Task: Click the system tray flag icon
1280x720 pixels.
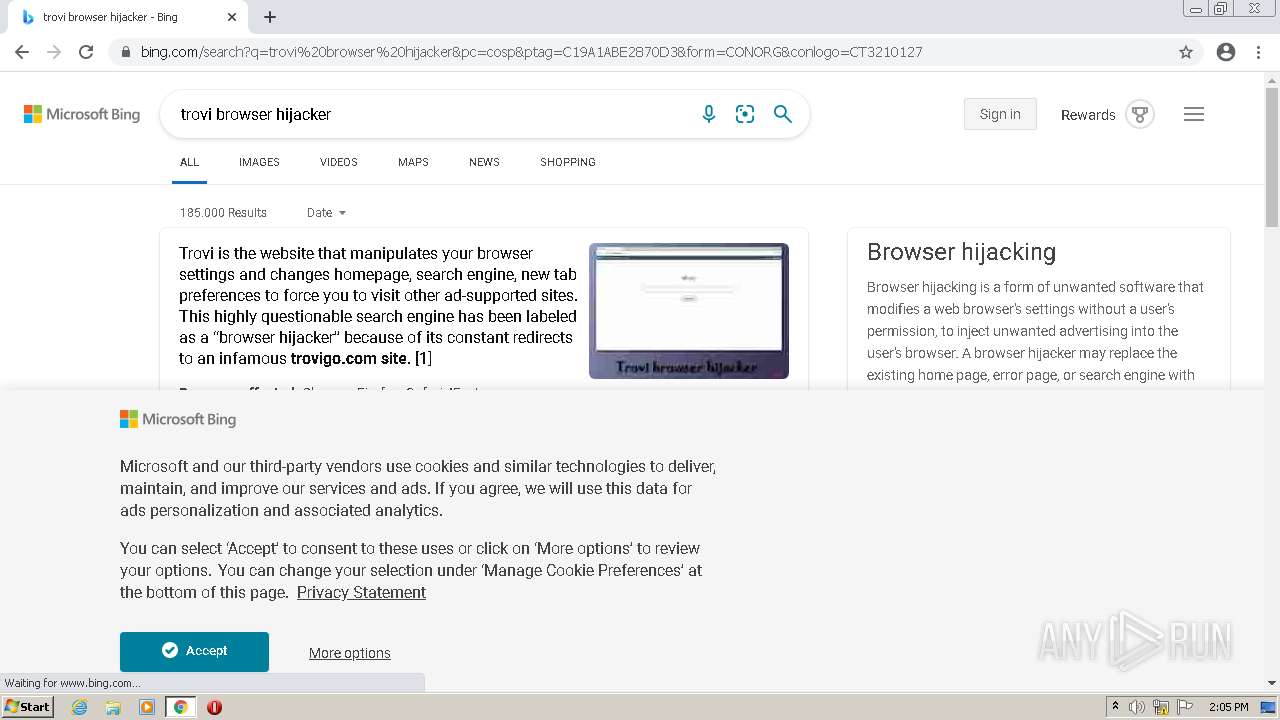Action: [x=1185, y=707]
